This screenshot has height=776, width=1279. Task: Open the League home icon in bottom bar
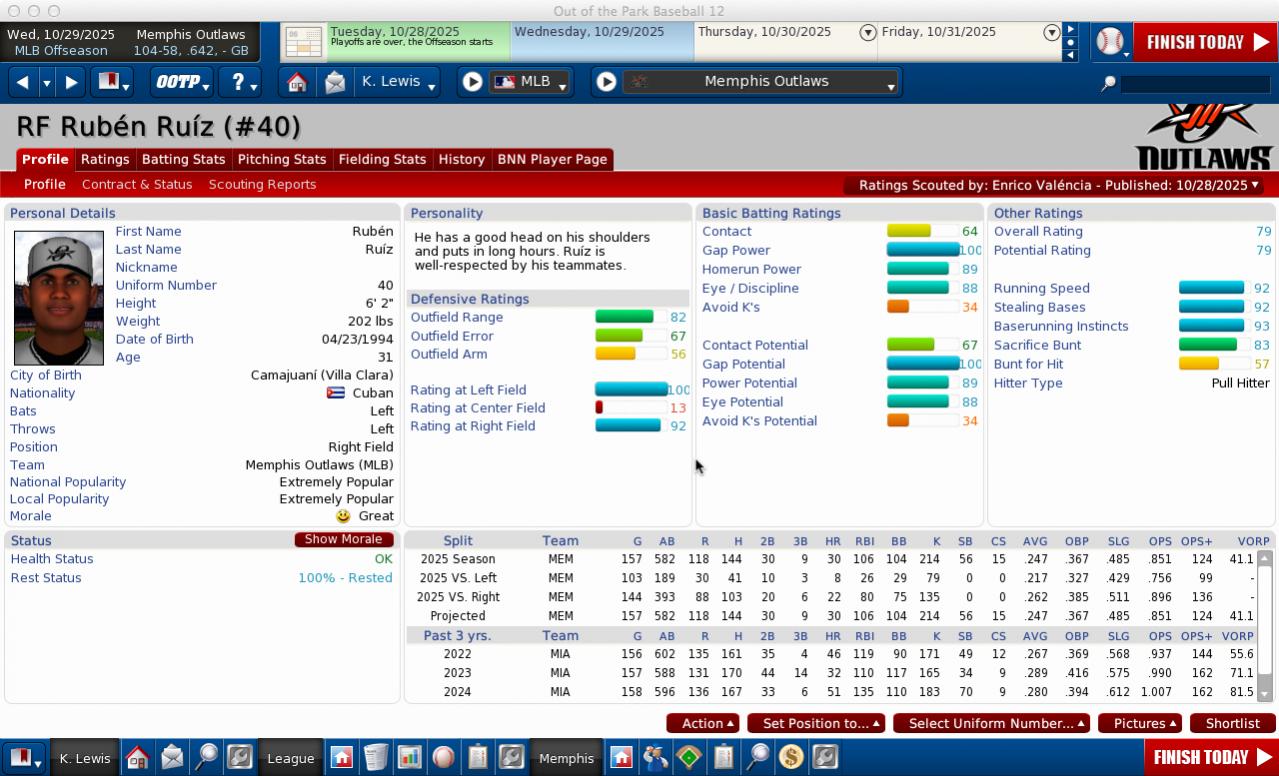coord(342,758)
